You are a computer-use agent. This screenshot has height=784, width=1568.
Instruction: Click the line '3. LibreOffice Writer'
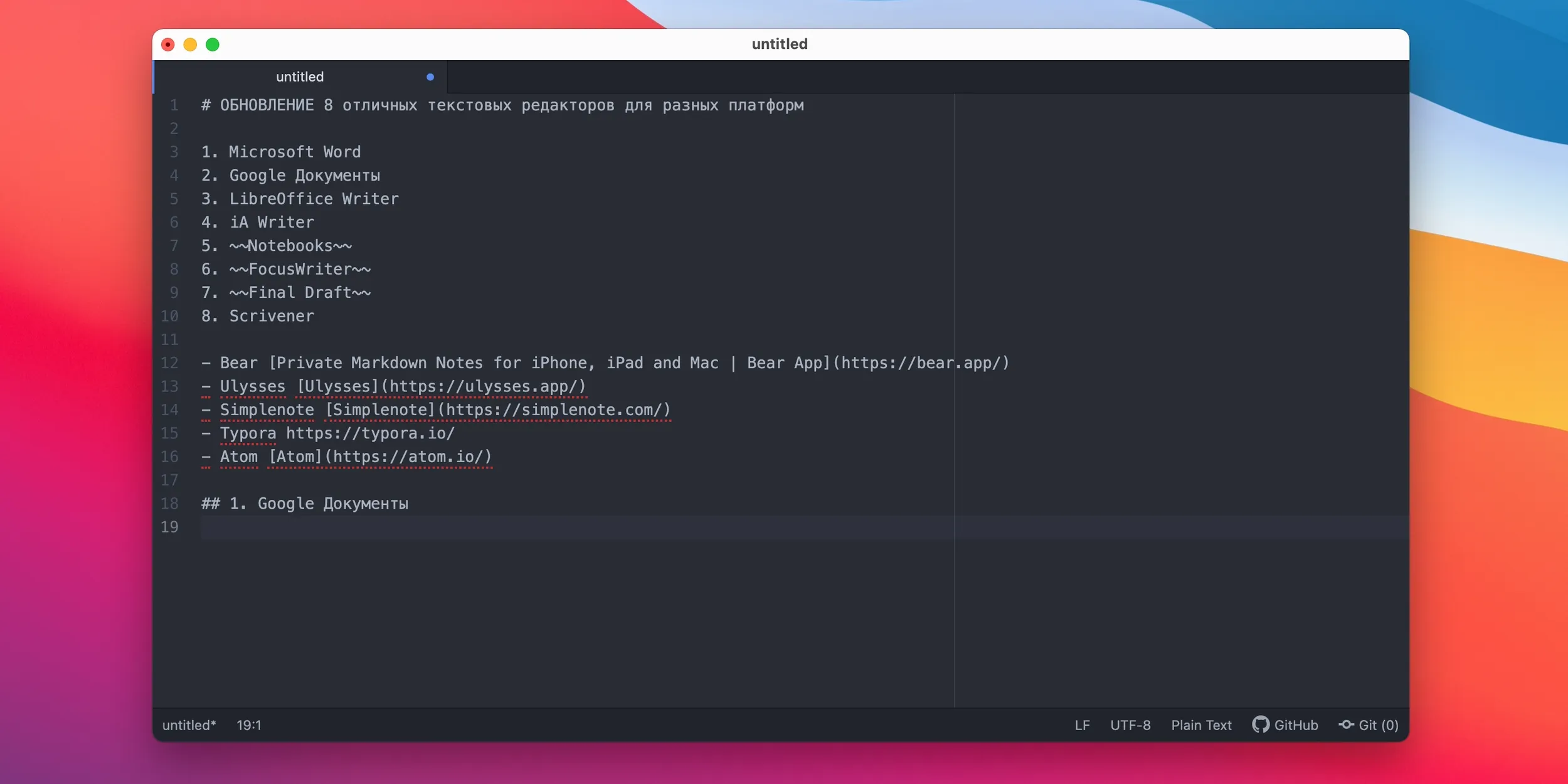300,199
